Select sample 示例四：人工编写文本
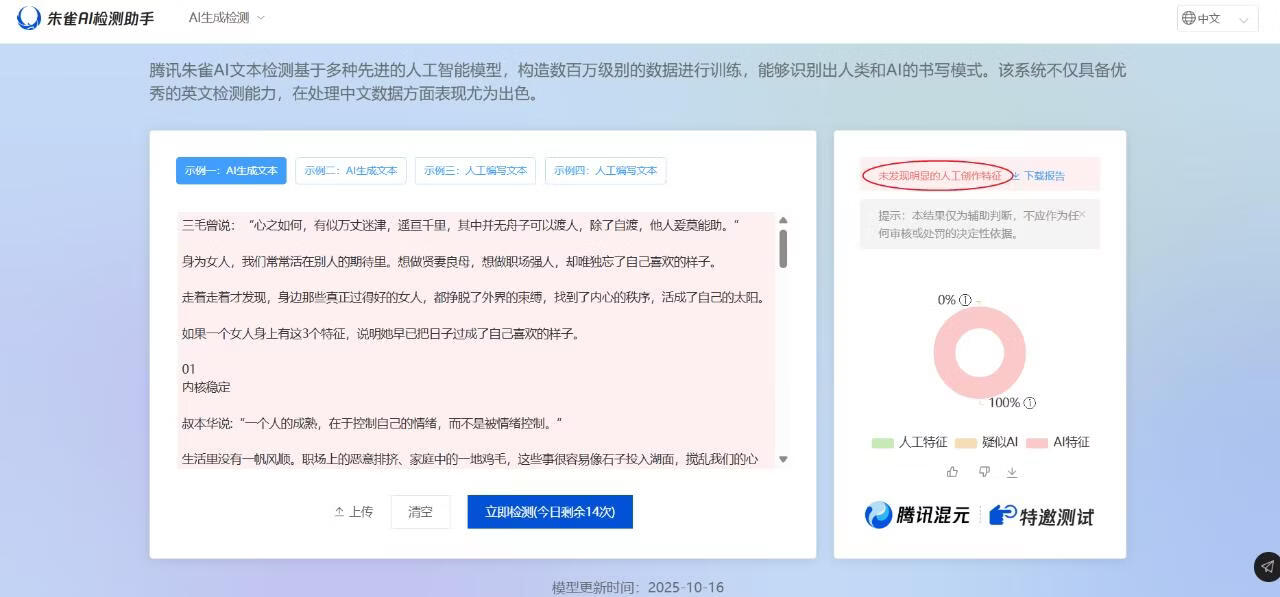Screen dimensions: 1280x597 pyautogui.click(x=605, y=170)
